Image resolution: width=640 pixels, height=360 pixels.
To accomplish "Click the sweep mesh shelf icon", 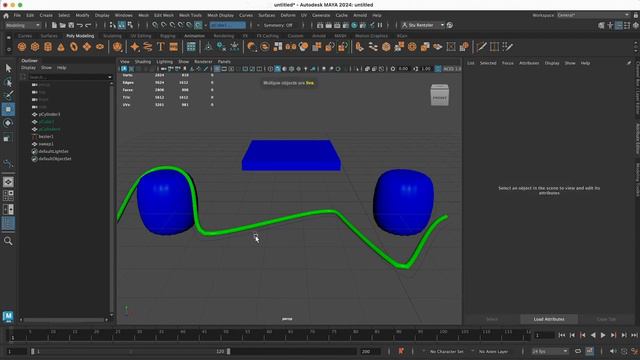I will (148, 47).
